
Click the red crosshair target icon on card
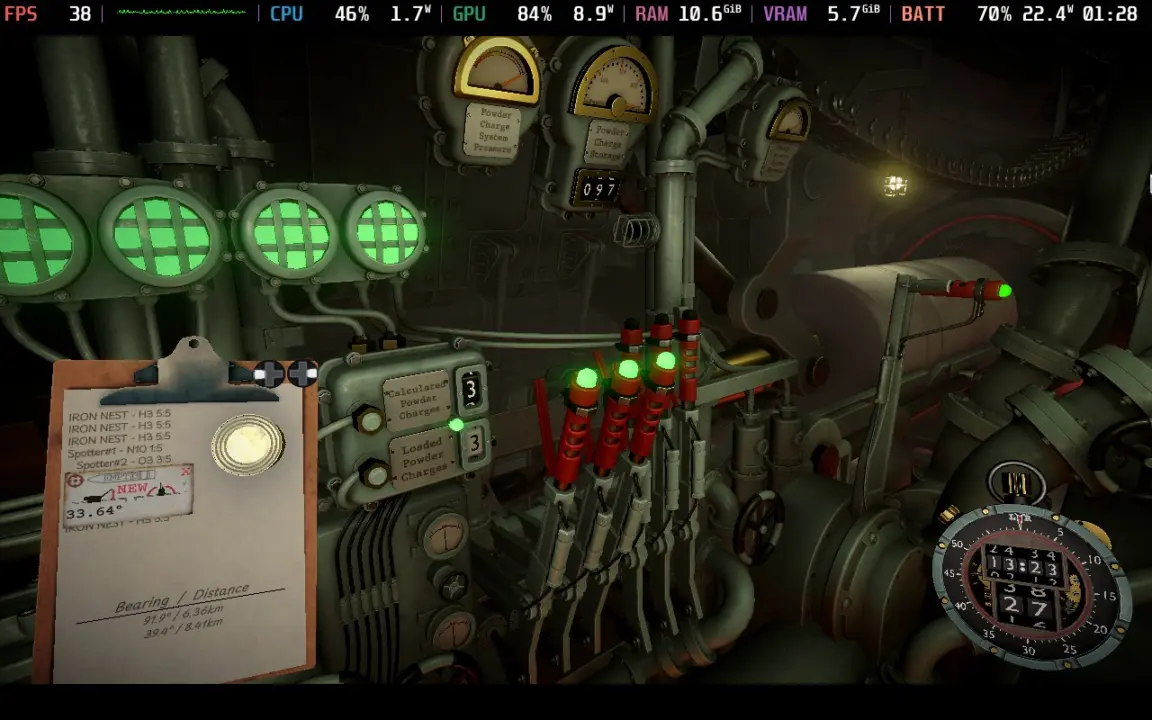[74, 480]
